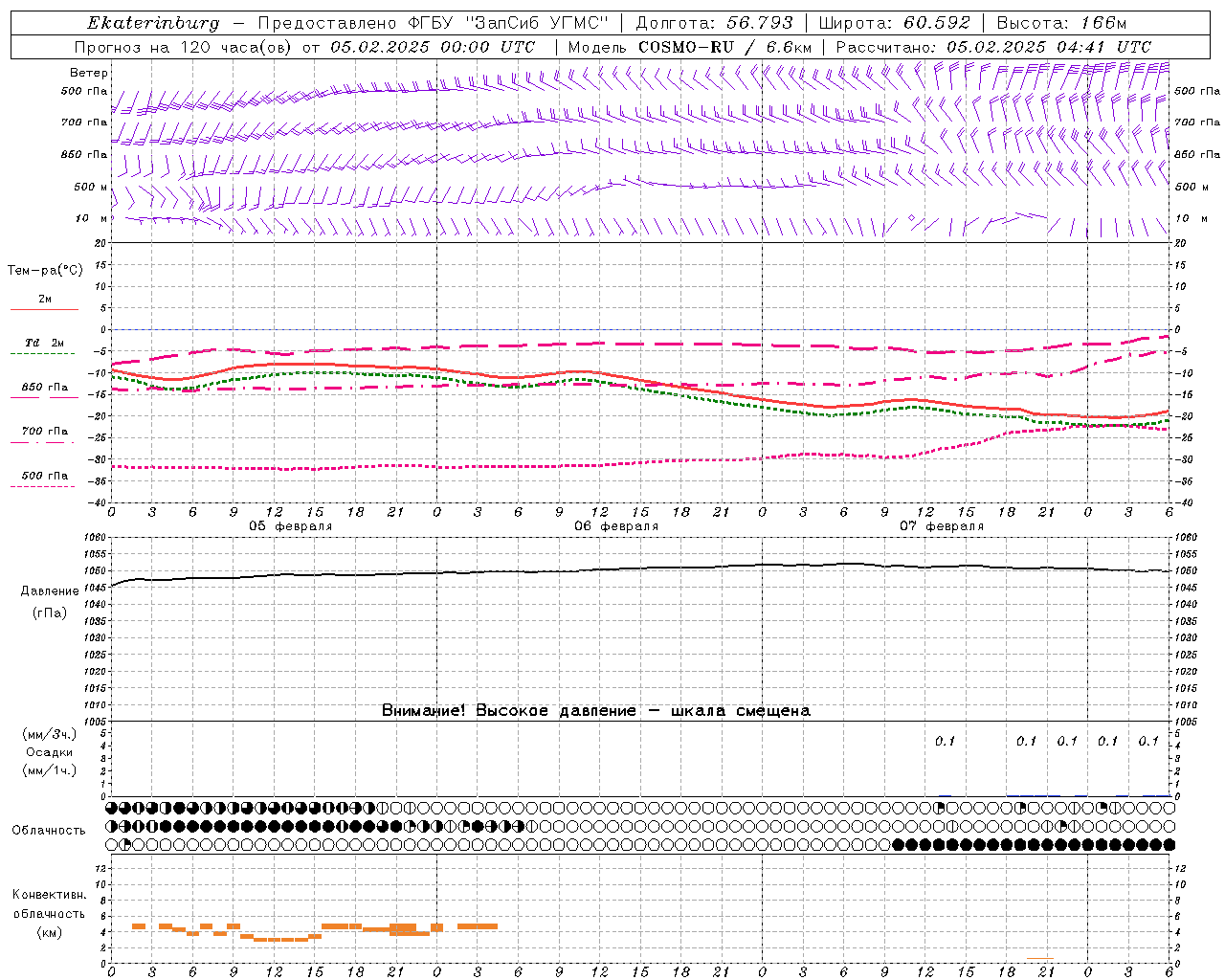Click the (км) unit label of the convective cloud panel
The image size is (1225, 980).
[x=50, y=932]
